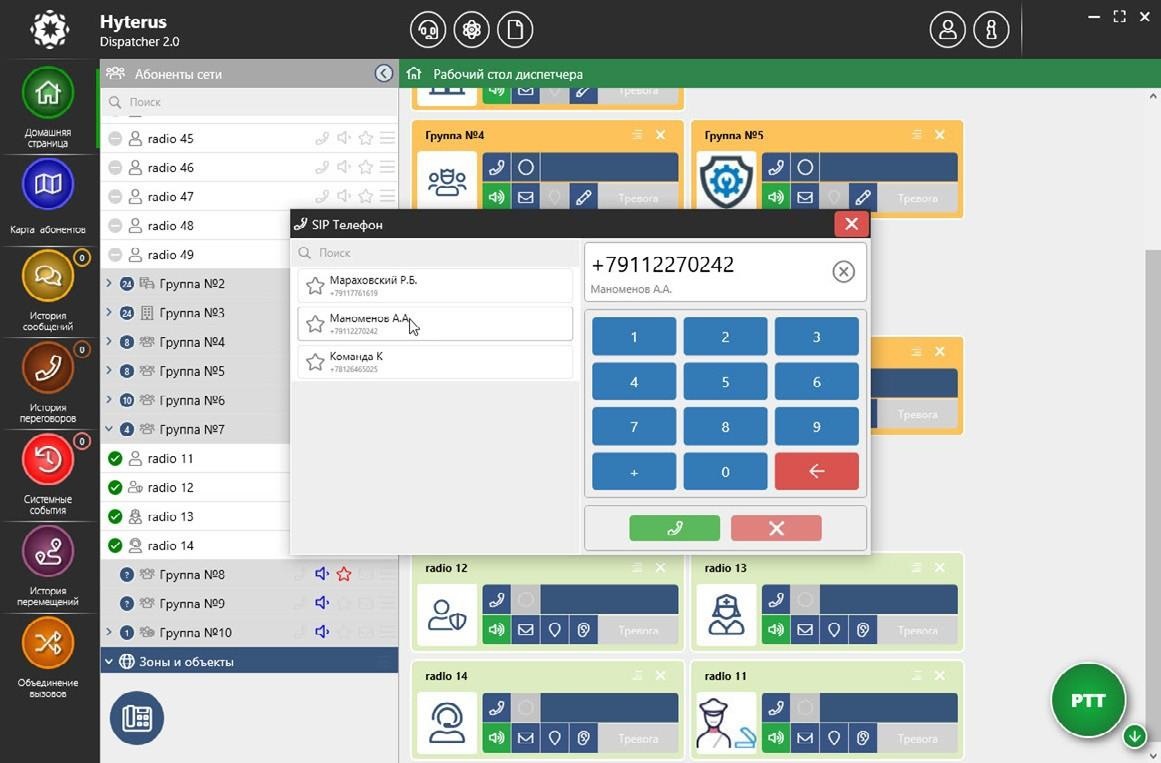The image size is (1161, 763).
Task: Dial digit 1 on the keypad
Action: (634, 336)
